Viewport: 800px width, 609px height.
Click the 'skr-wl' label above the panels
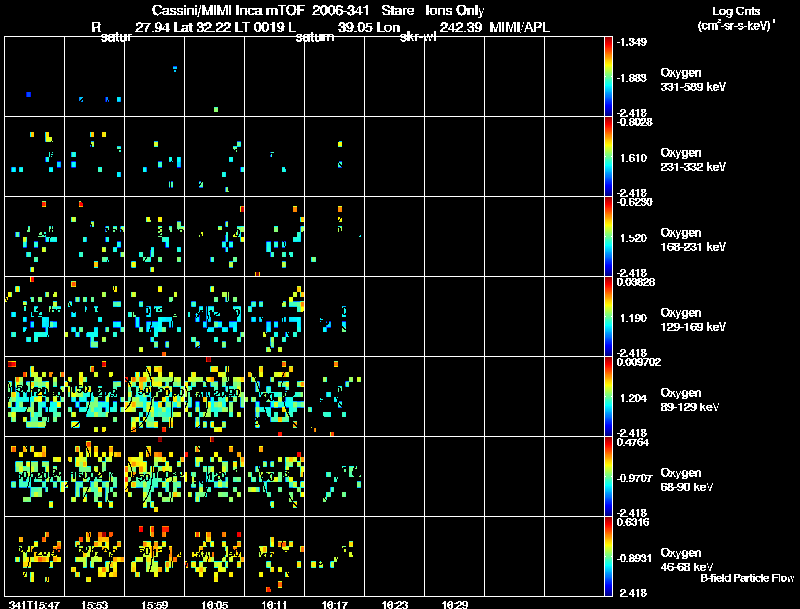[418, 37]
